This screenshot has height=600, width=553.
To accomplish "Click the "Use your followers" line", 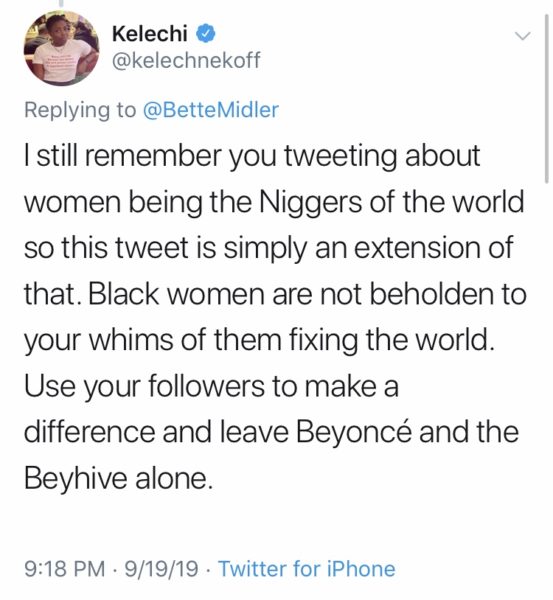I will (x=212, y=386).
